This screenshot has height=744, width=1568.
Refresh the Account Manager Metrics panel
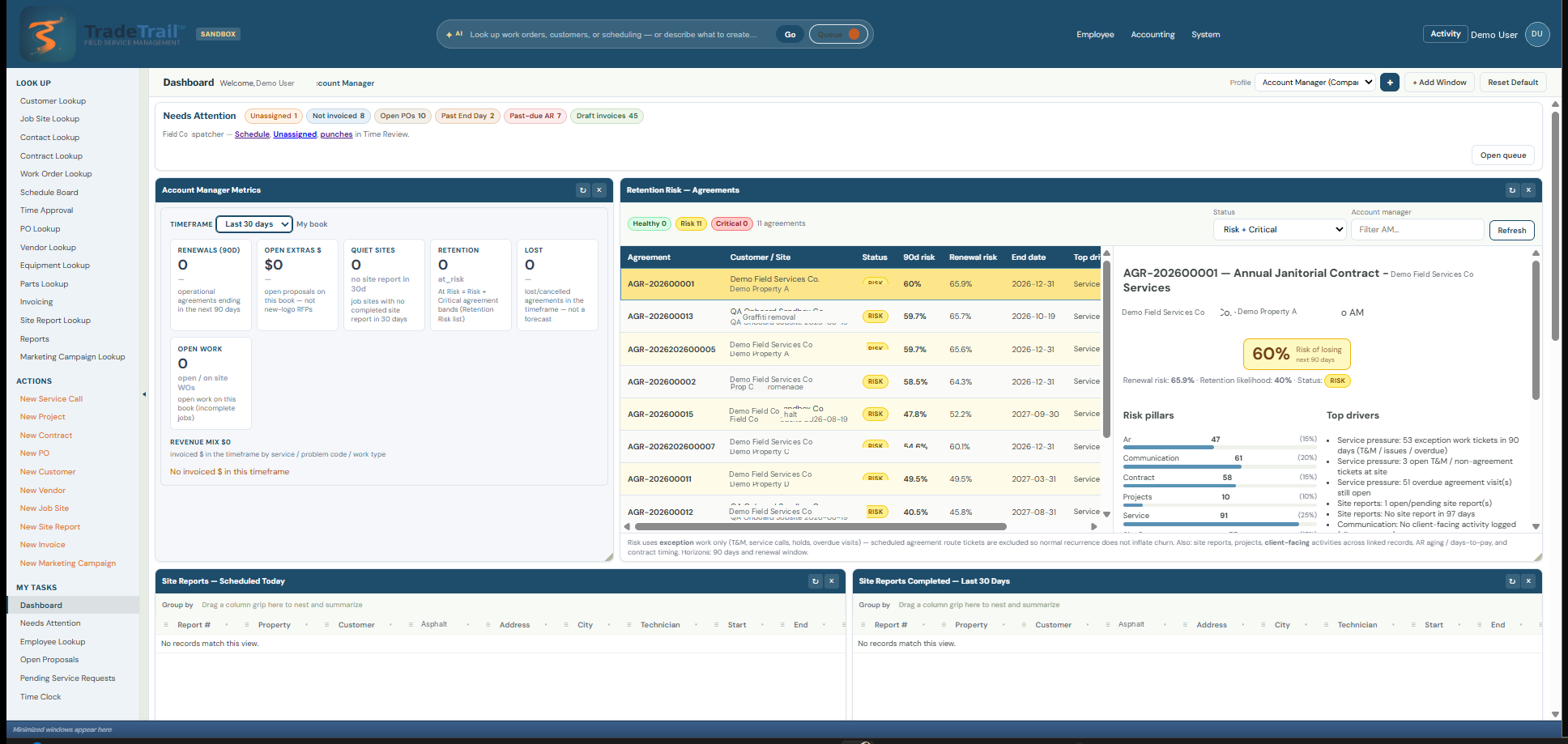click(x=582, y=190)
